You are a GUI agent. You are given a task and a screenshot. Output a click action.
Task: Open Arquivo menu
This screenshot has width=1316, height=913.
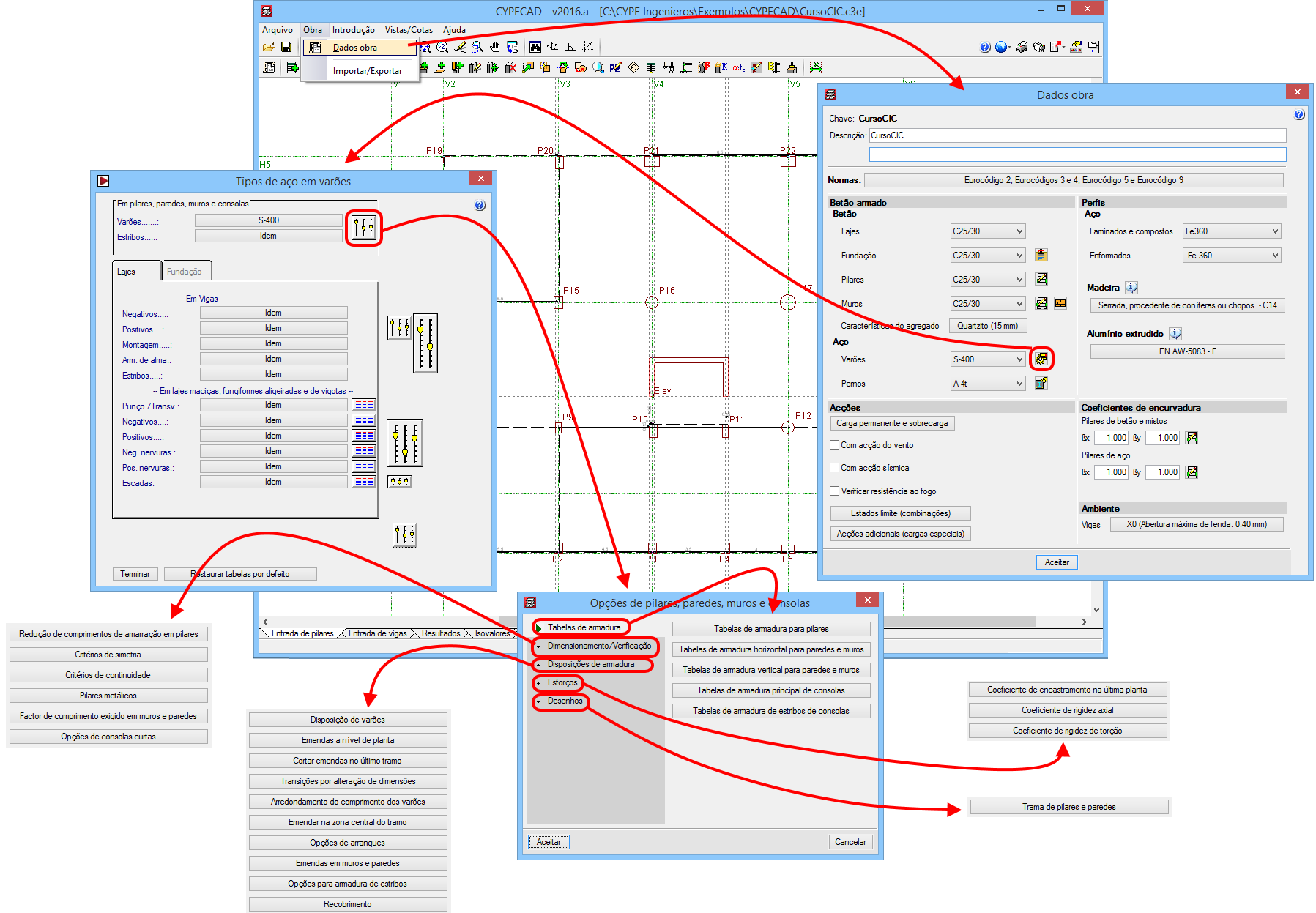[278, 30]
